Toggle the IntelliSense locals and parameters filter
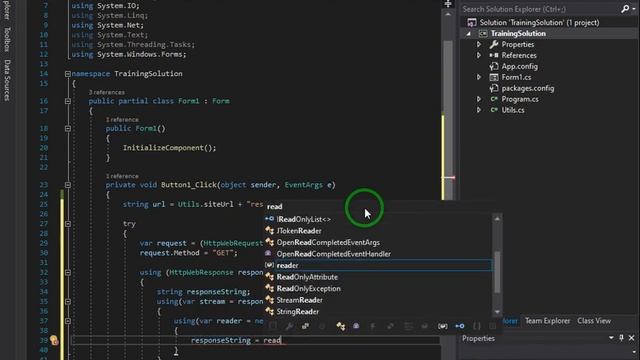Image resolution: width=640 pixels, height=360 pixels. [442, 326]
